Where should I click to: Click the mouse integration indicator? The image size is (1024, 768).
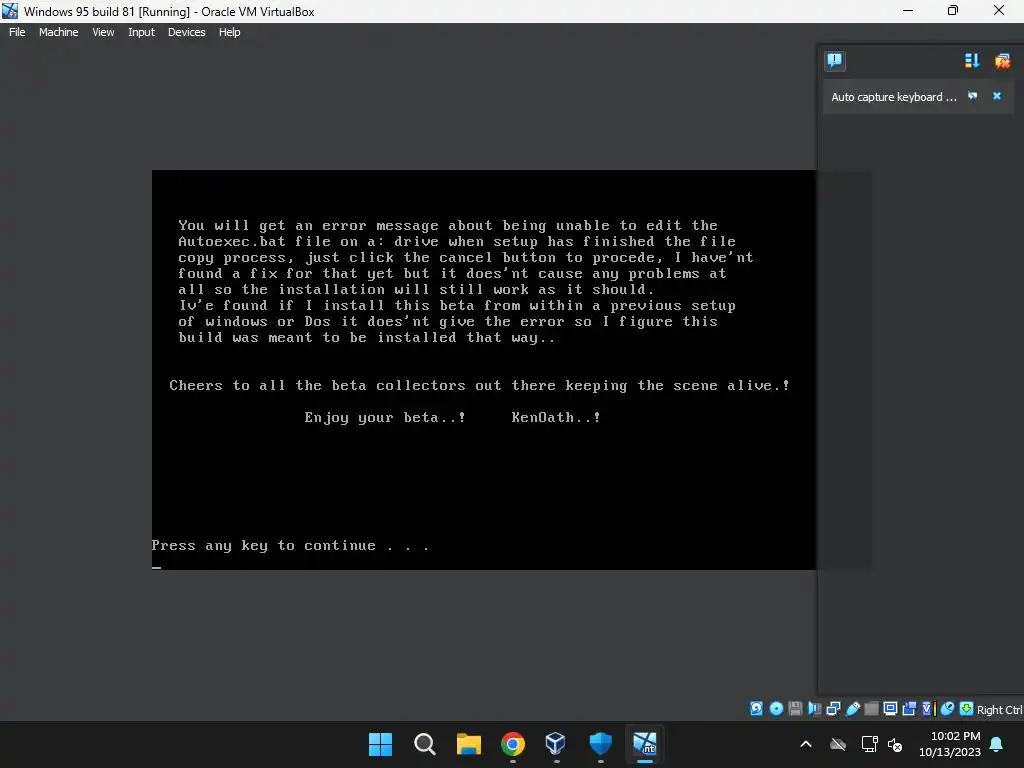(948, 709)
